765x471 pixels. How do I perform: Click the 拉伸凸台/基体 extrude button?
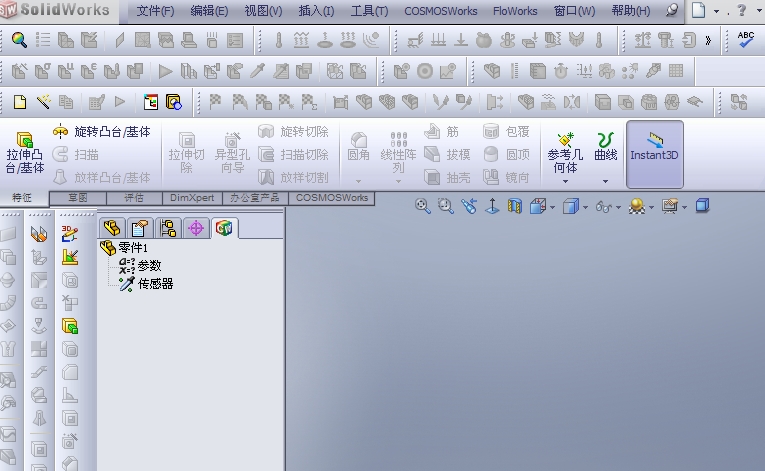pos(24,153)
